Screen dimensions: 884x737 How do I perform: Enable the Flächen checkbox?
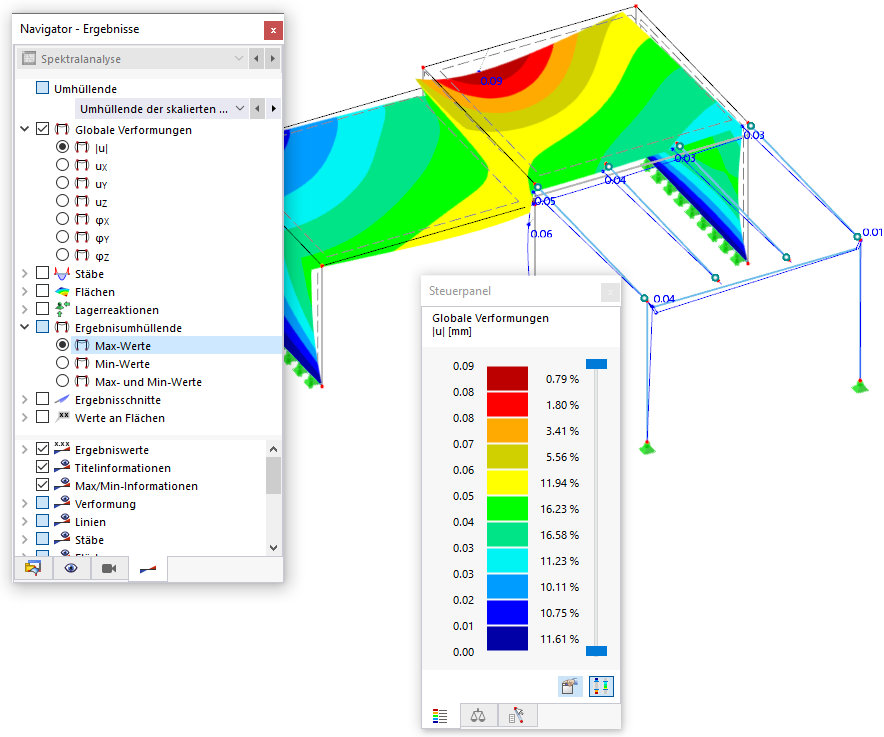(42, 291)
